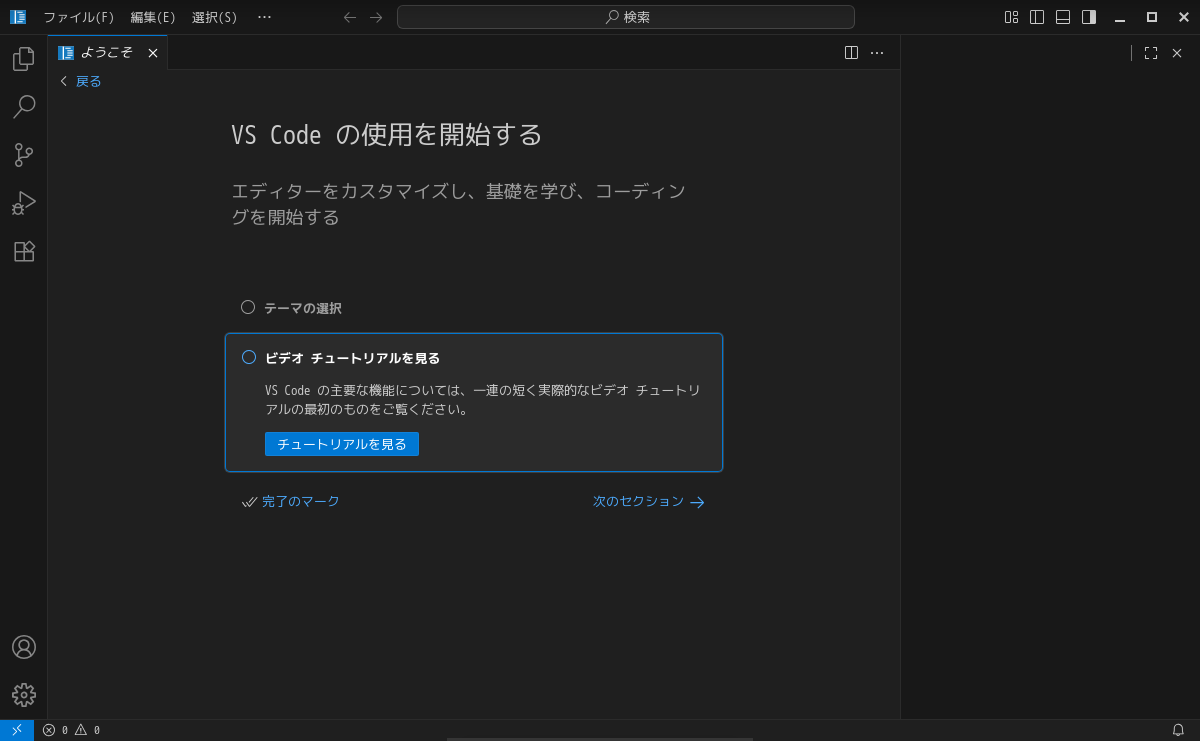Close the secondary side bar
This screenshot has height=741, width=1200.
[1177, 53]
